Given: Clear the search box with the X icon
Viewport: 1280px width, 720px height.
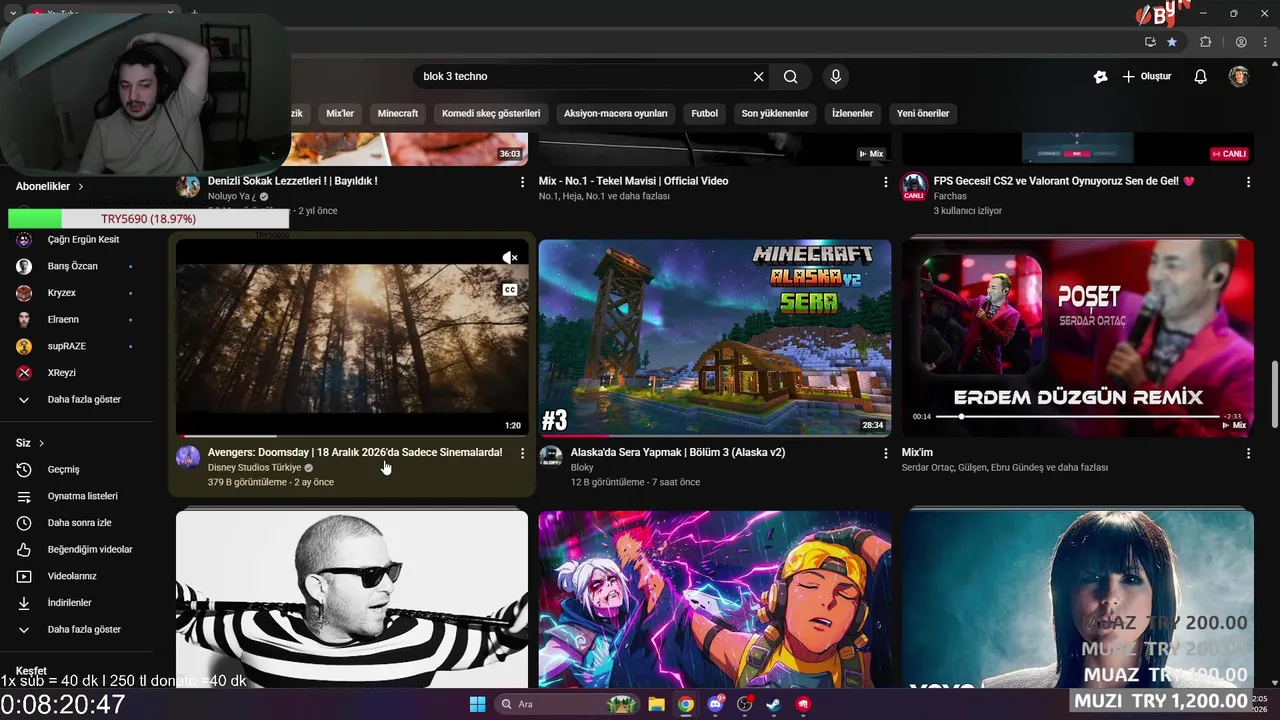Looking at the screenshot, I should pos(758,76).
